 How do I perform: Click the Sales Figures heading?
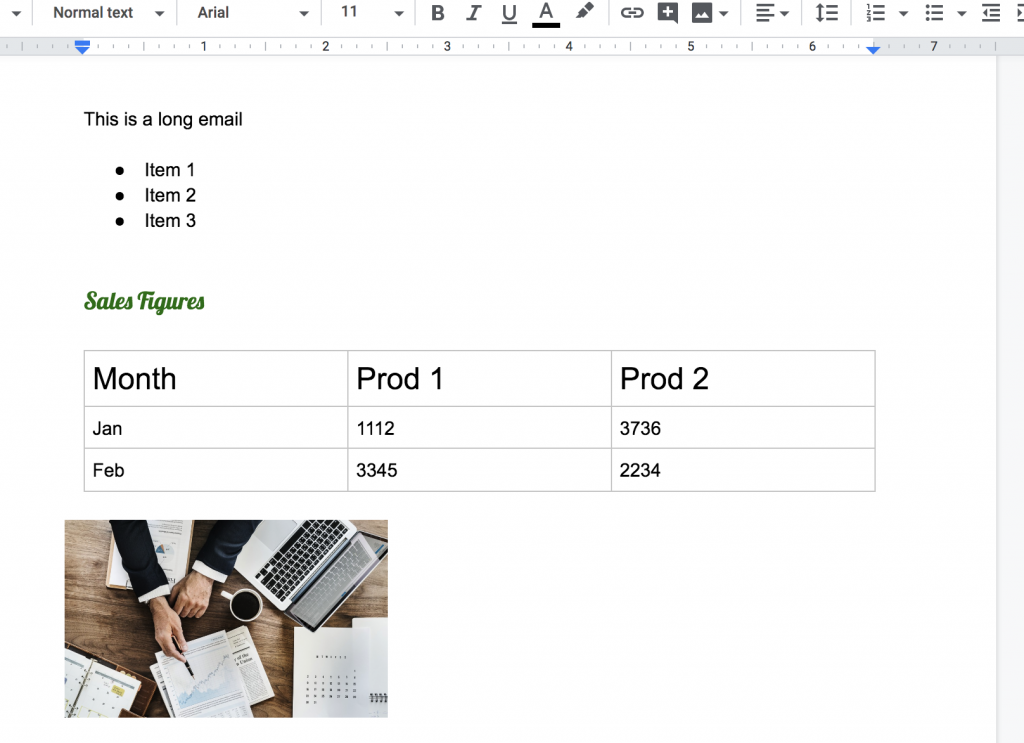[144, 302]
